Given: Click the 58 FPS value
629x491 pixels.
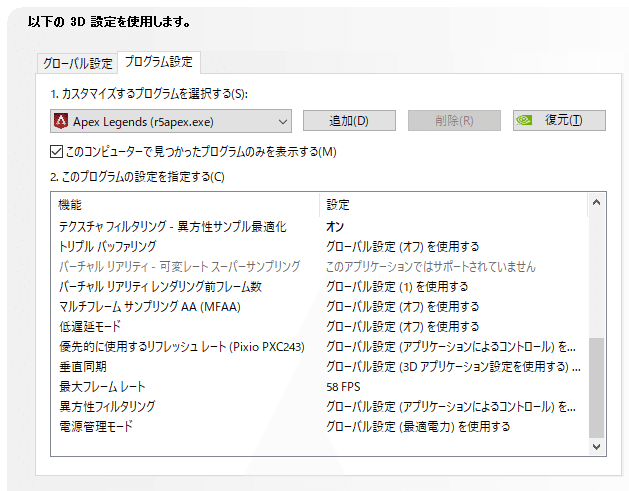Looking at the screenshot, I should 343,387.
